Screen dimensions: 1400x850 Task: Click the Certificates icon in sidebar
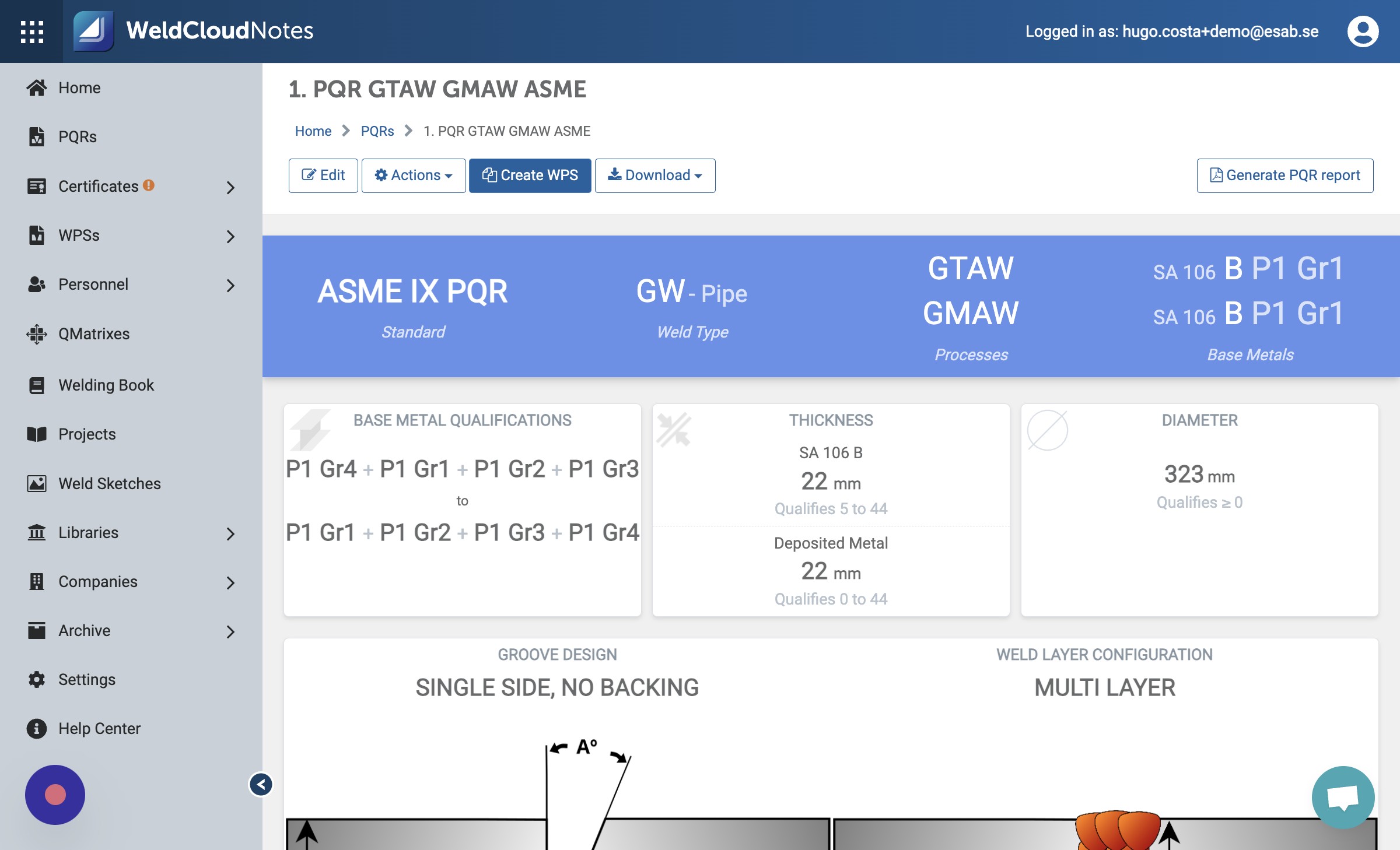[36, 187]
